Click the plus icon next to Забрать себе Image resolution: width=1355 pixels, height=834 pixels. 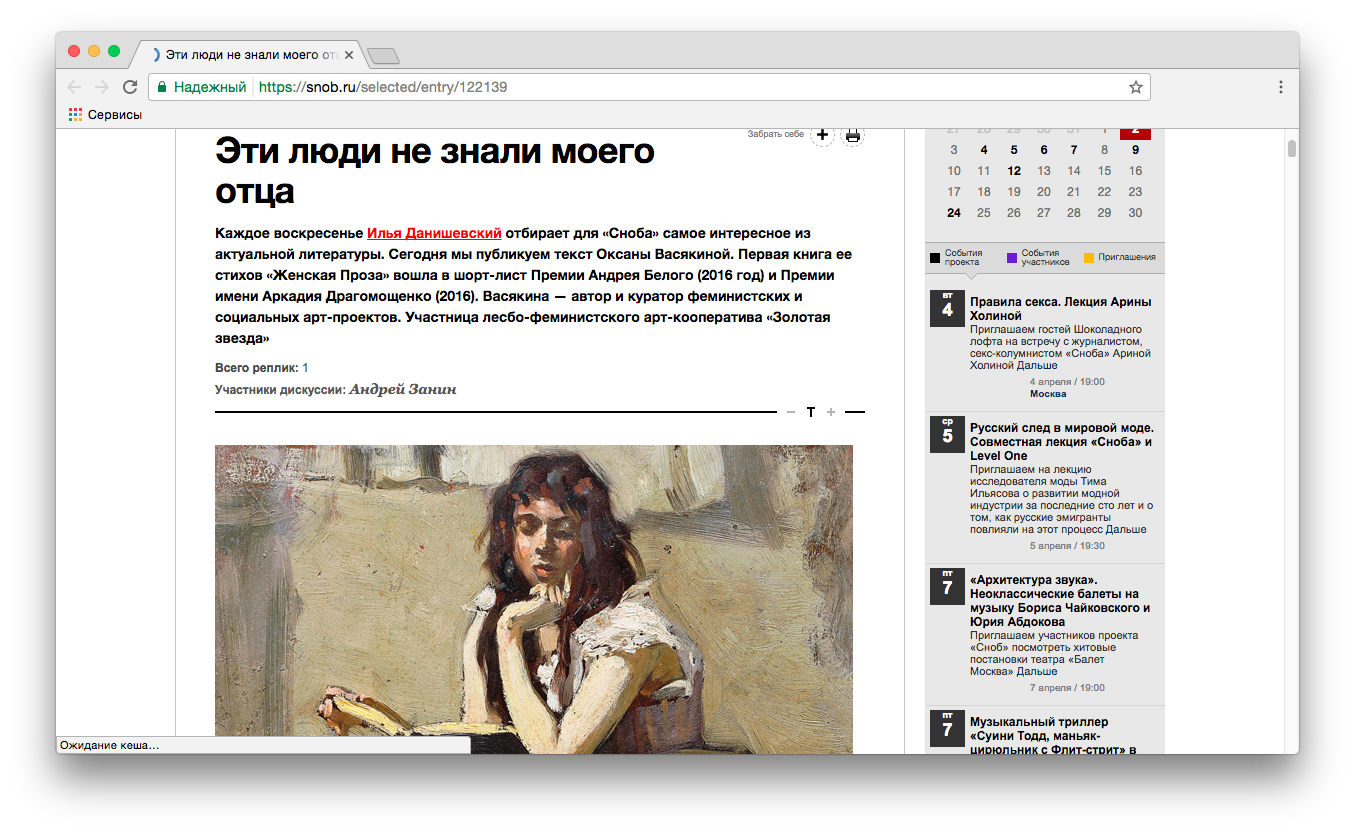pos(821,135)
